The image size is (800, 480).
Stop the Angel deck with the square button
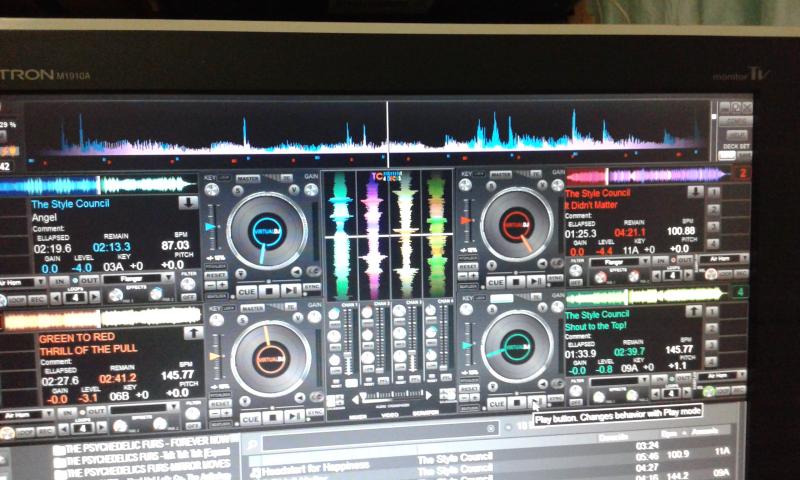pyautogui.click(x=269, y=291)
